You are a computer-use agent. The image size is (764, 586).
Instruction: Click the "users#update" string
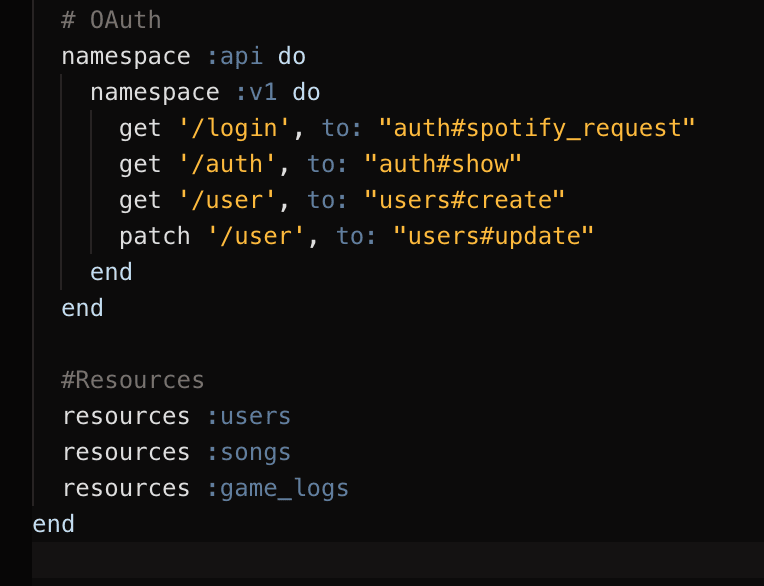(x=494, y=236)
